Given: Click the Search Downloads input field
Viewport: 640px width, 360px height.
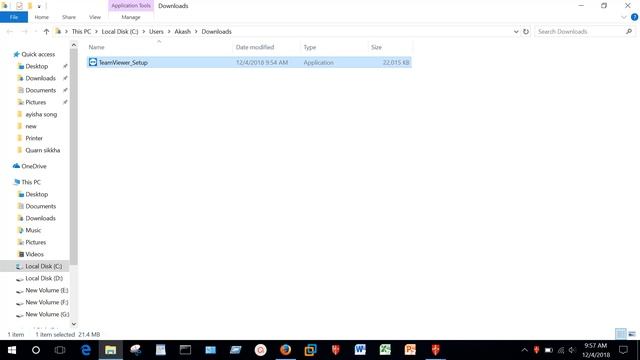Looking at the screenshot, I should (580, 31).
